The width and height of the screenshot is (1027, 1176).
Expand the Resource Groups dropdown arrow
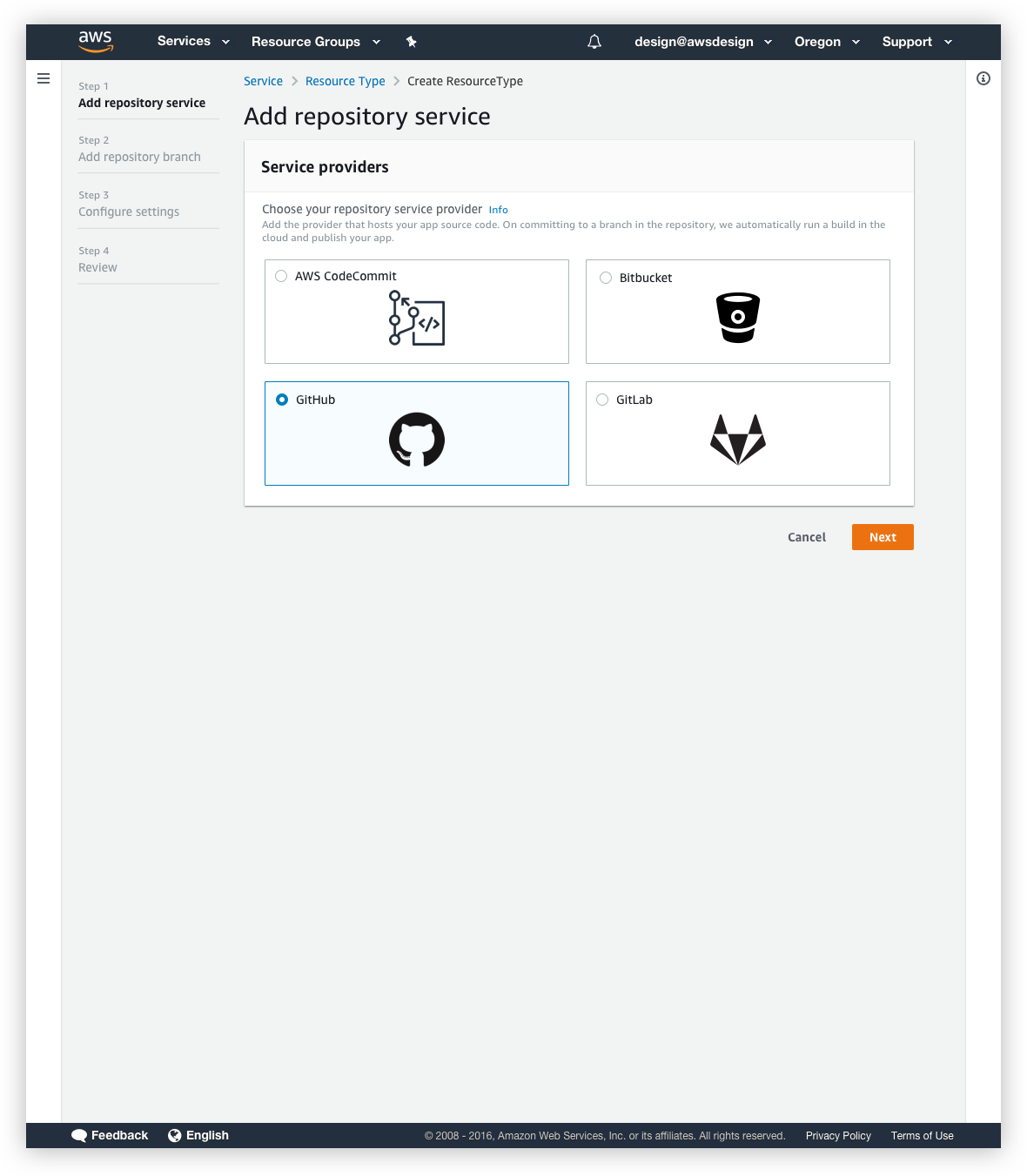(x=377, y=42)
